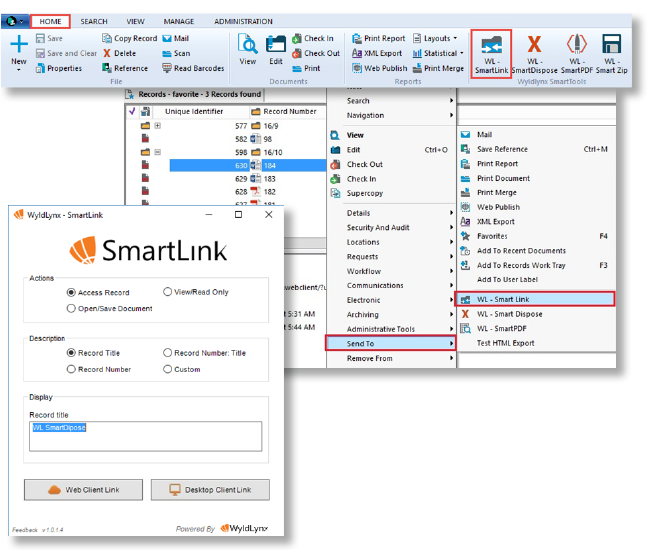Image resolution: width=650 pixels, height=550 pixels.
Task: Open the Feedback link
Action: pos(25,530)
